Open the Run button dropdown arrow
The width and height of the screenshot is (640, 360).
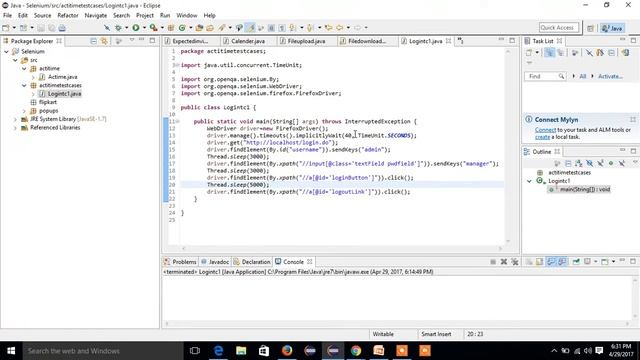[144, 28]
